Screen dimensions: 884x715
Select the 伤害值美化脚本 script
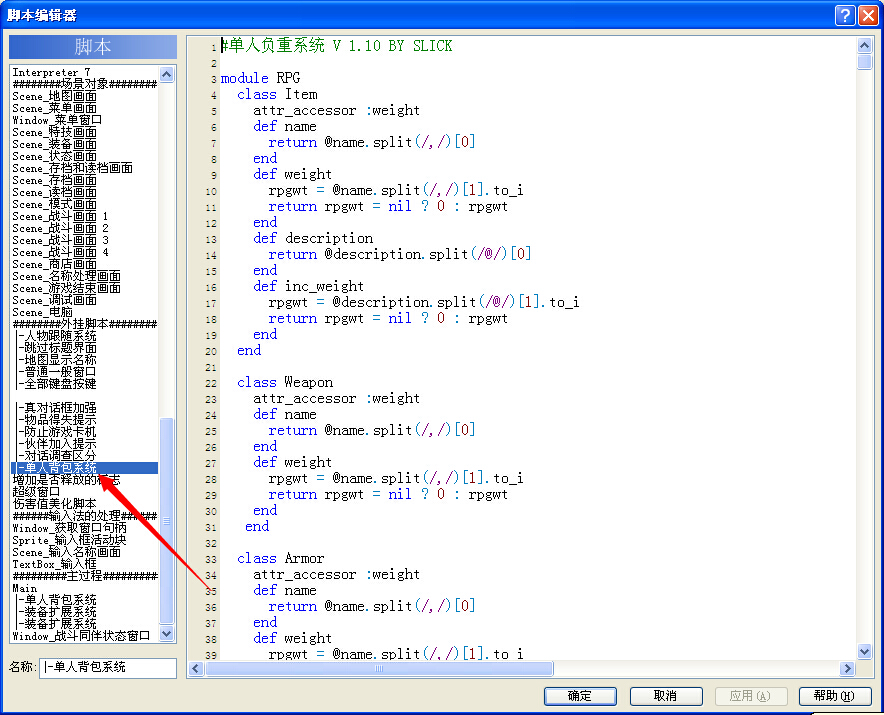click(x=54, y=504)
